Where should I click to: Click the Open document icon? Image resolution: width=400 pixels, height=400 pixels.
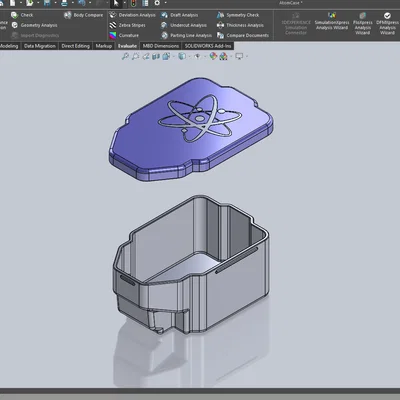[x=30, y=3]
